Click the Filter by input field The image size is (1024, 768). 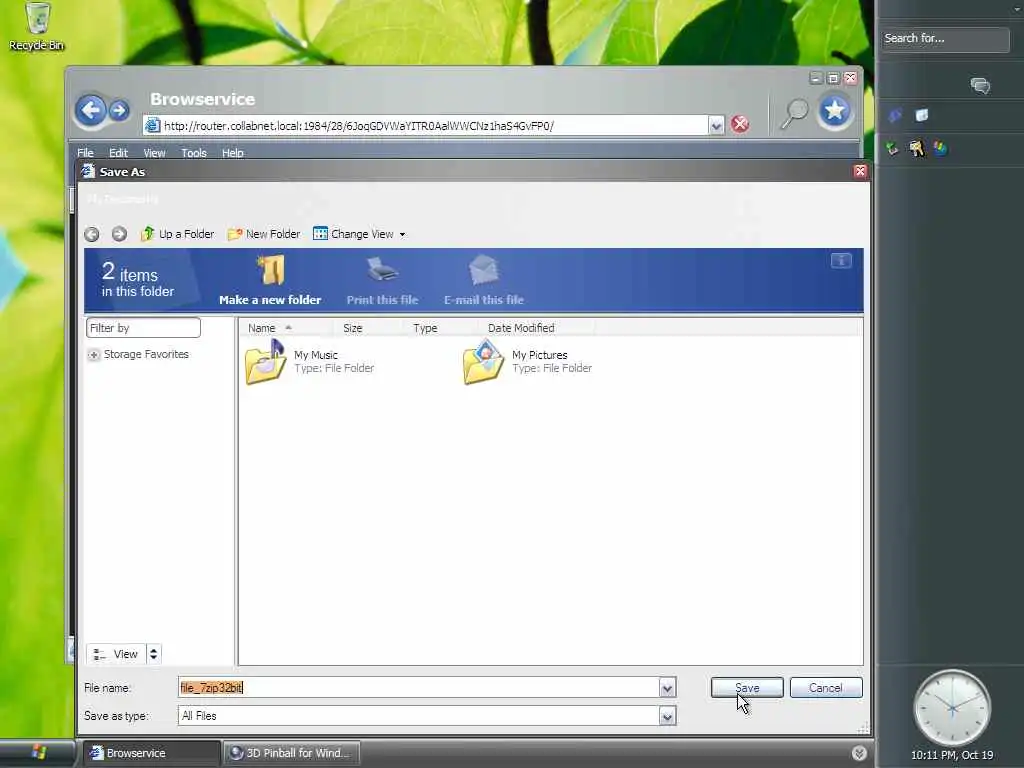click(143, 328)
